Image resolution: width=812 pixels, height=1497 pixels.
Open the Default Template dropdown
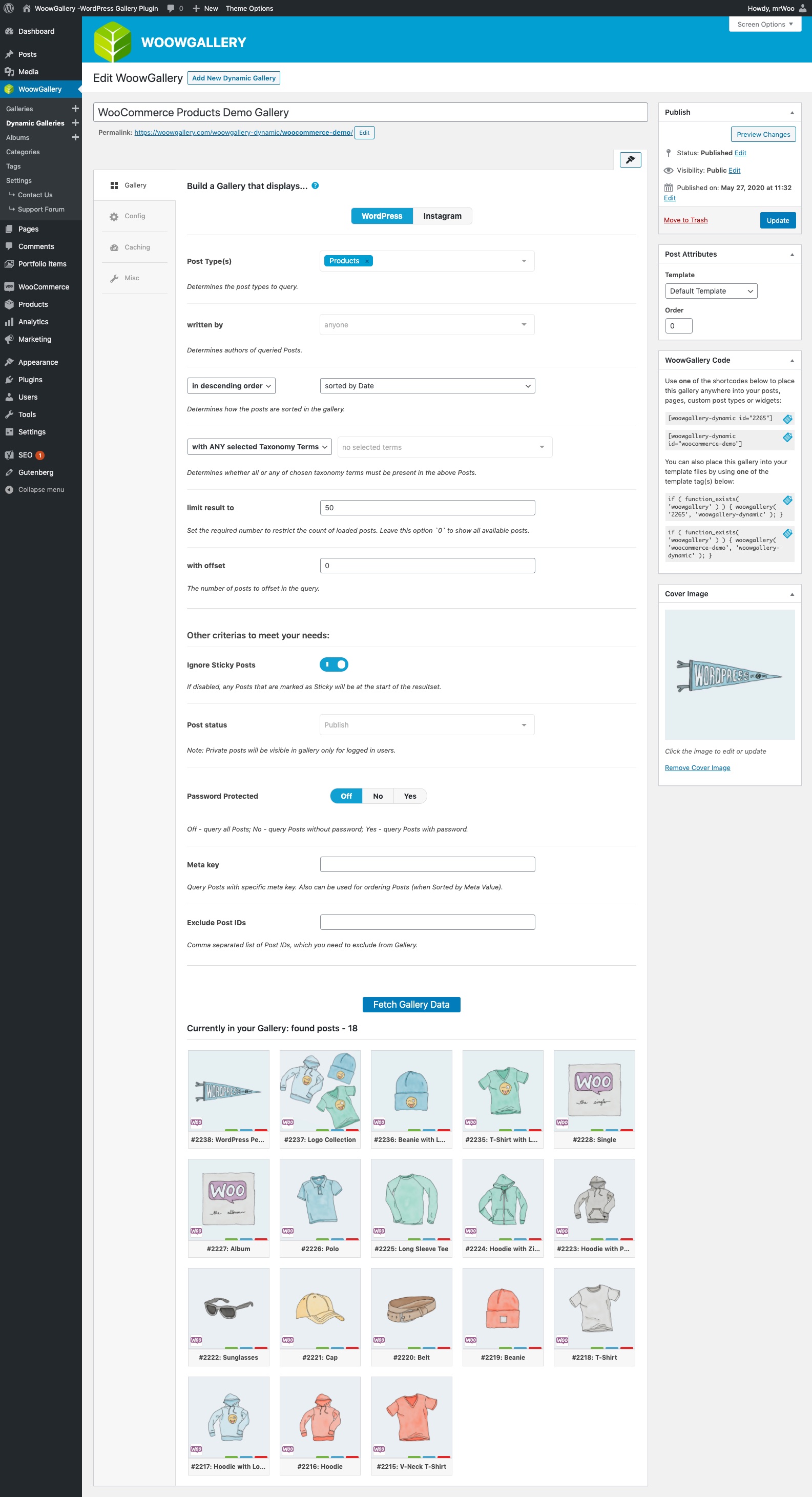[711, 291]
